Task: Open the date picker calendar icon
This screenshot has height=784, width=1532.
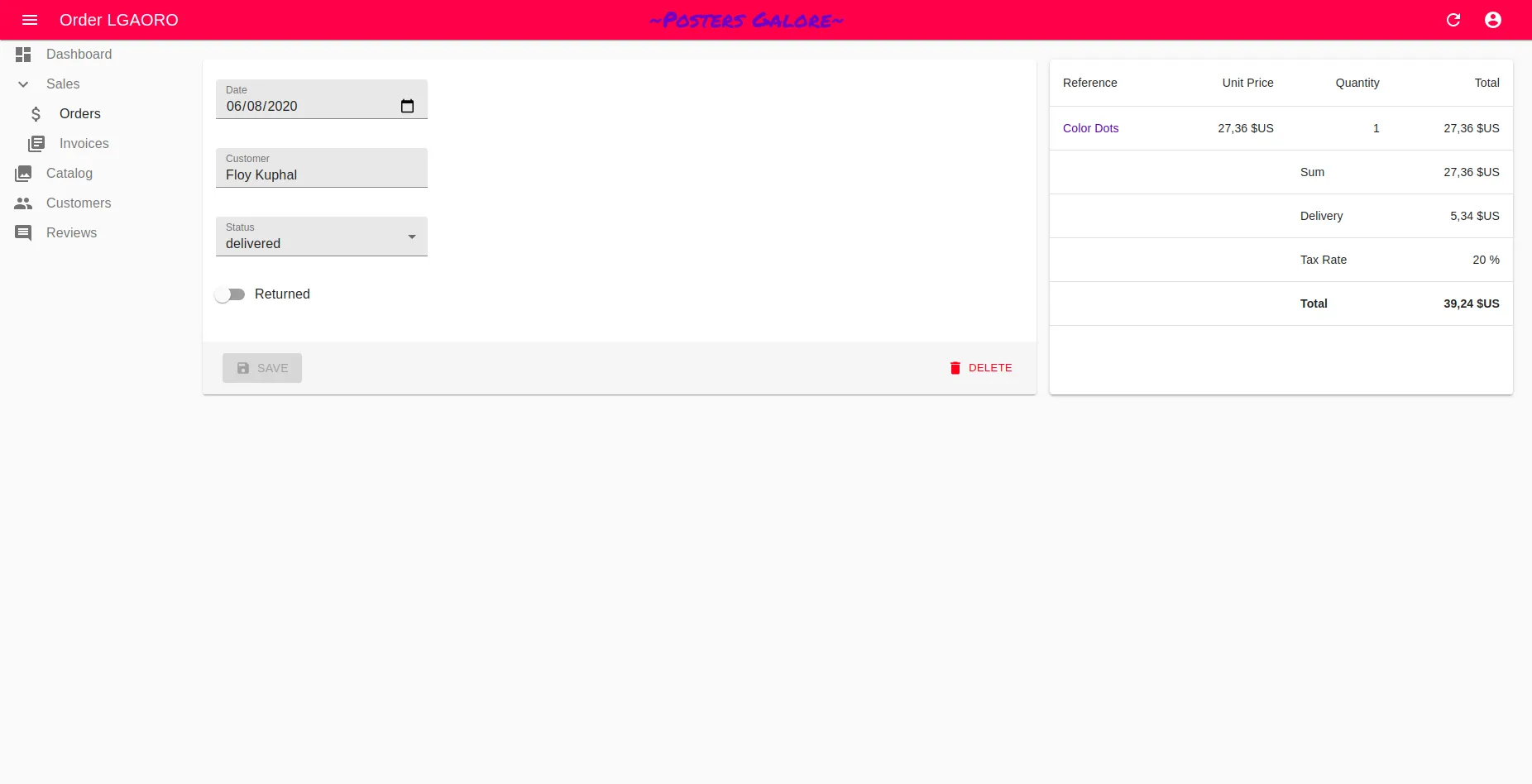Action: pos(407,106)
